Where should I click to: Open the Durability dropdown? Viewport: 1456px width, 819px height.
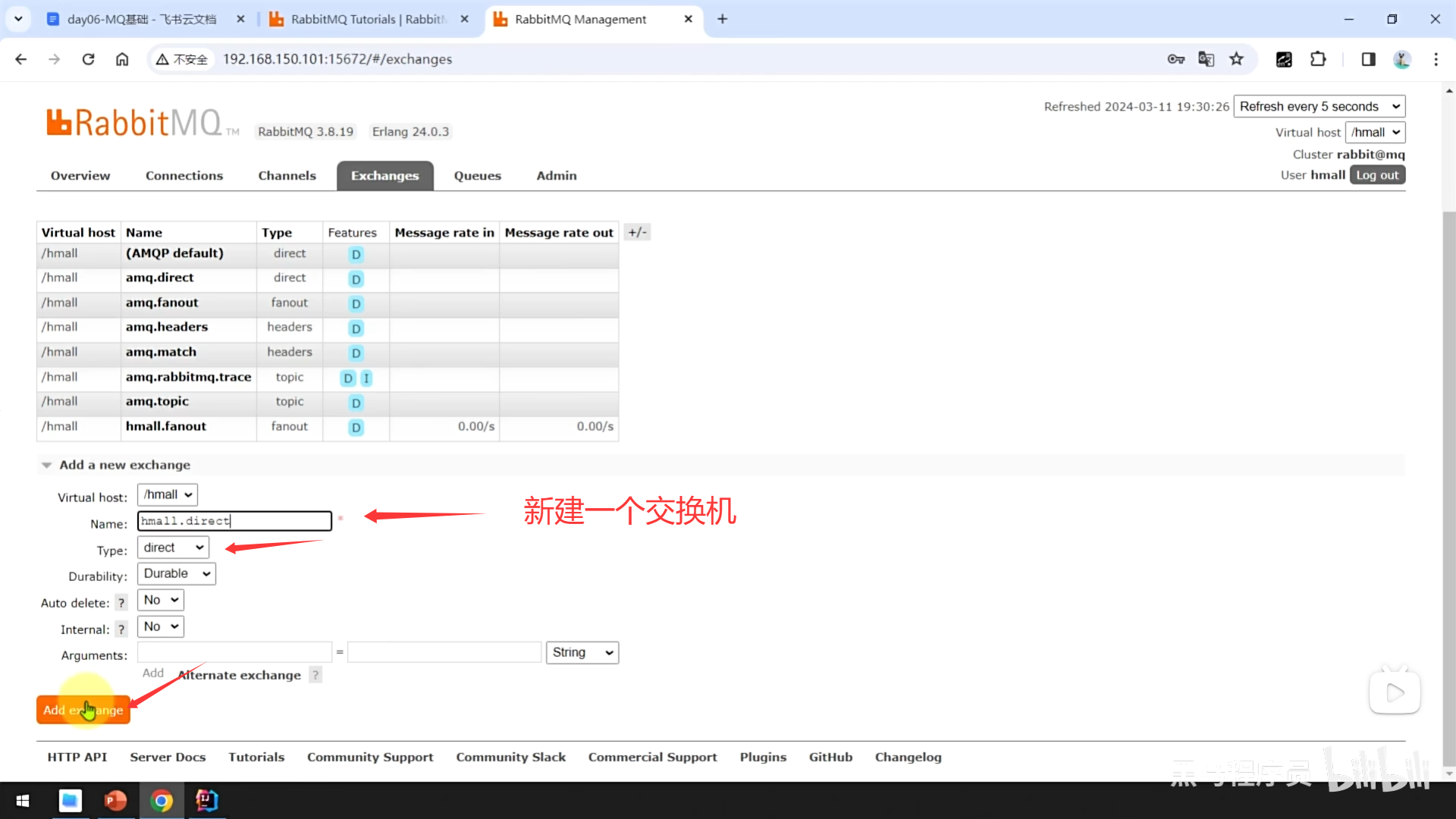[176, 574]
